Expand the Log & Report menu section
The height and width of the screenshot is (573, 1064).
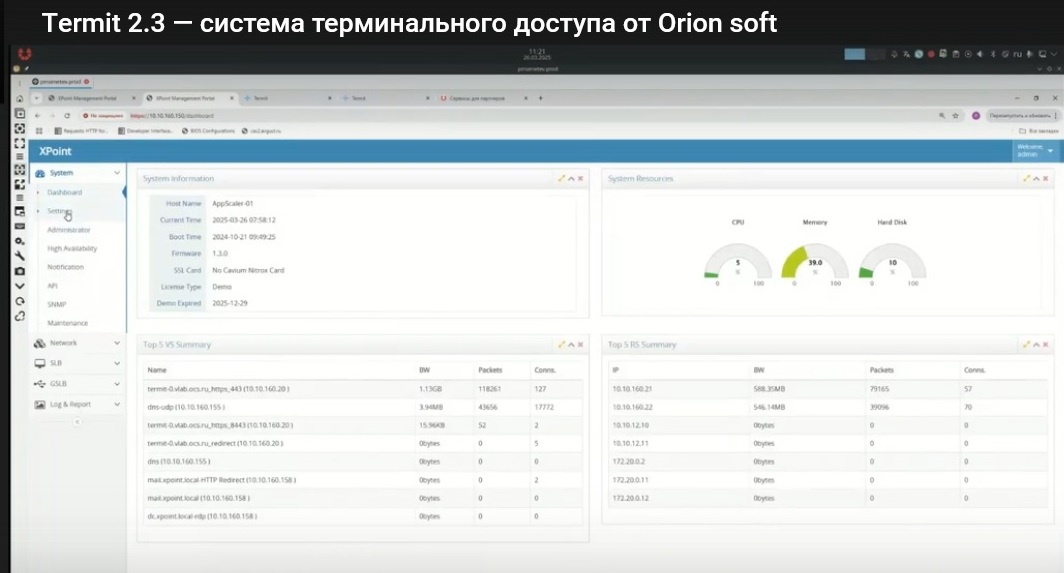(117, 405)
